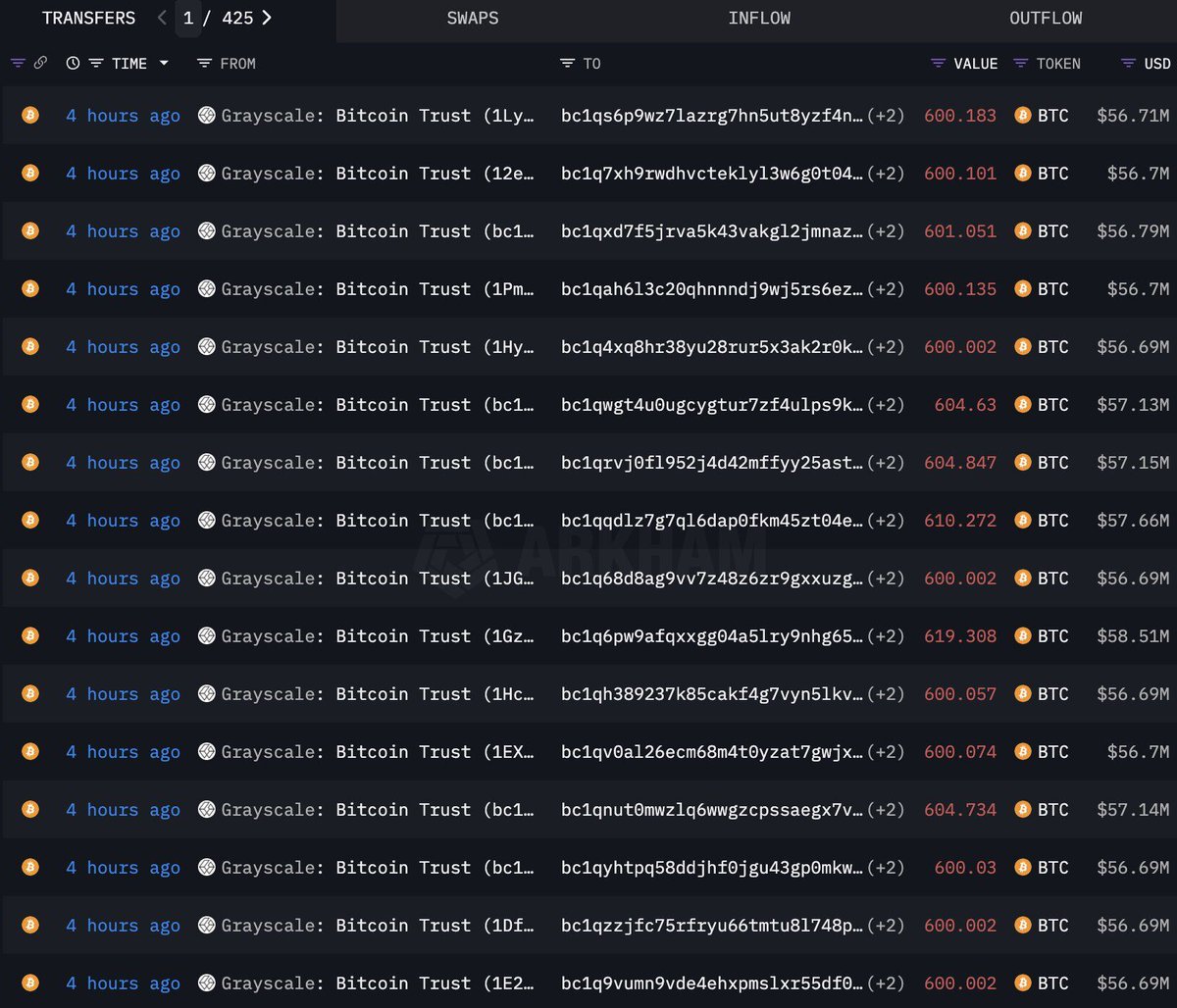Switch to the SWAPS tab
1177x1008 pixels.
tap(473, 18)
